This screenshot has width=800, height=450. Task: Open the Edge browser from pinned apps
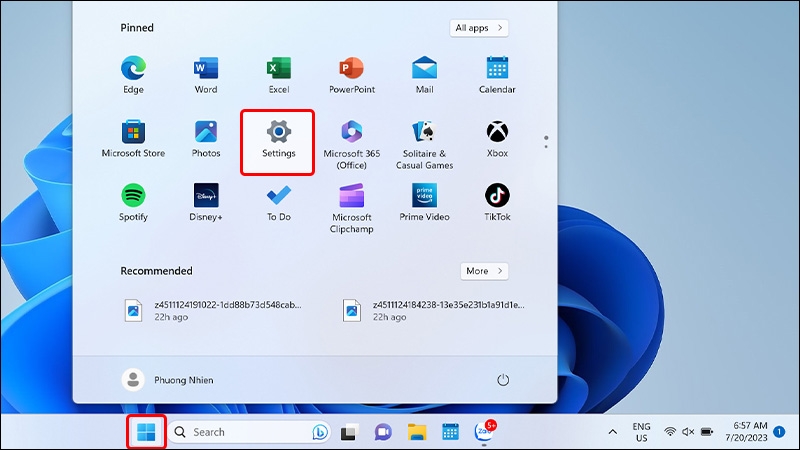[x=133, y=75]
